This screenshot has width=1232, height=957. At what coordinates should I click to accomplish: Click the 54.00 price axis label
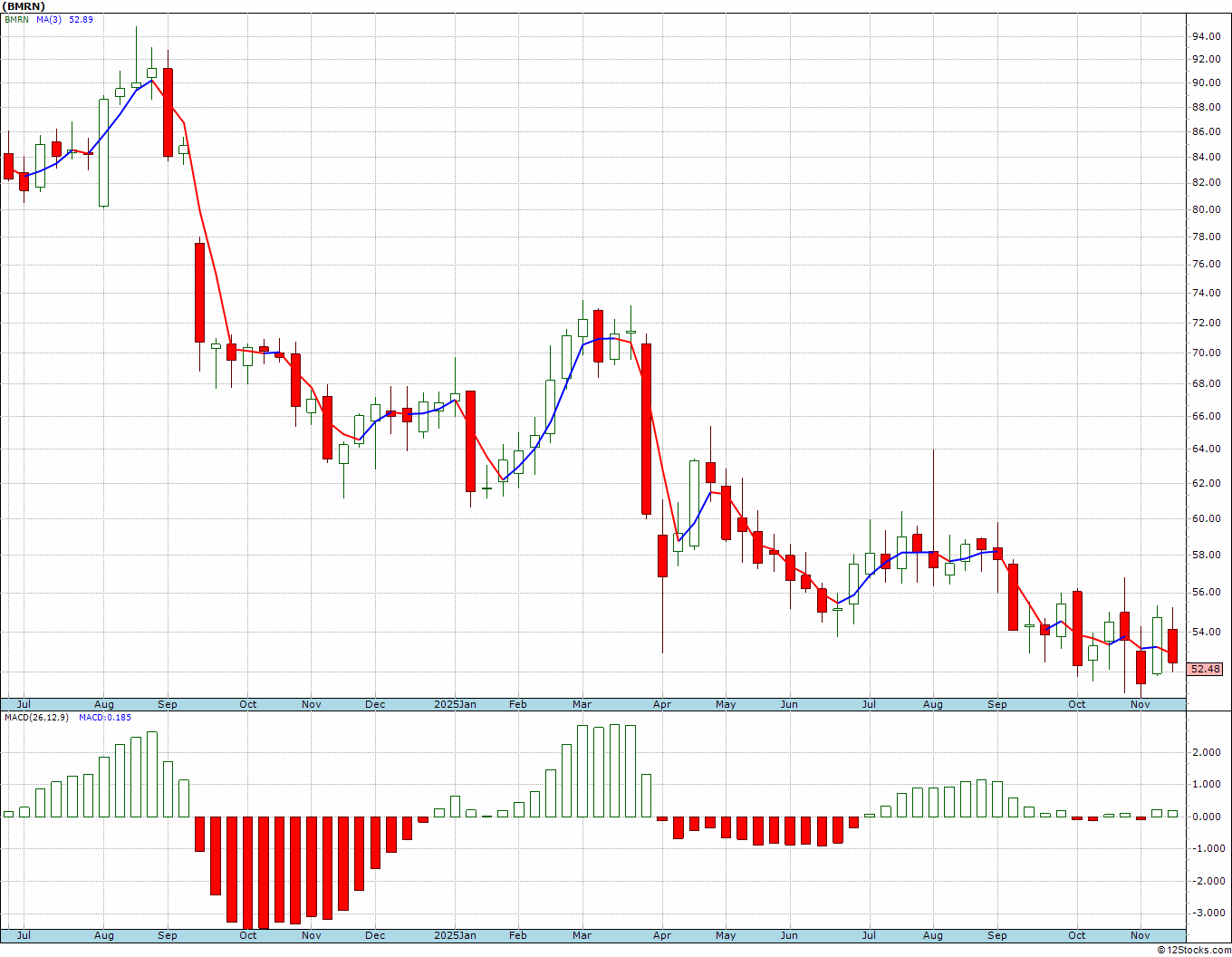coord(1206,632)
